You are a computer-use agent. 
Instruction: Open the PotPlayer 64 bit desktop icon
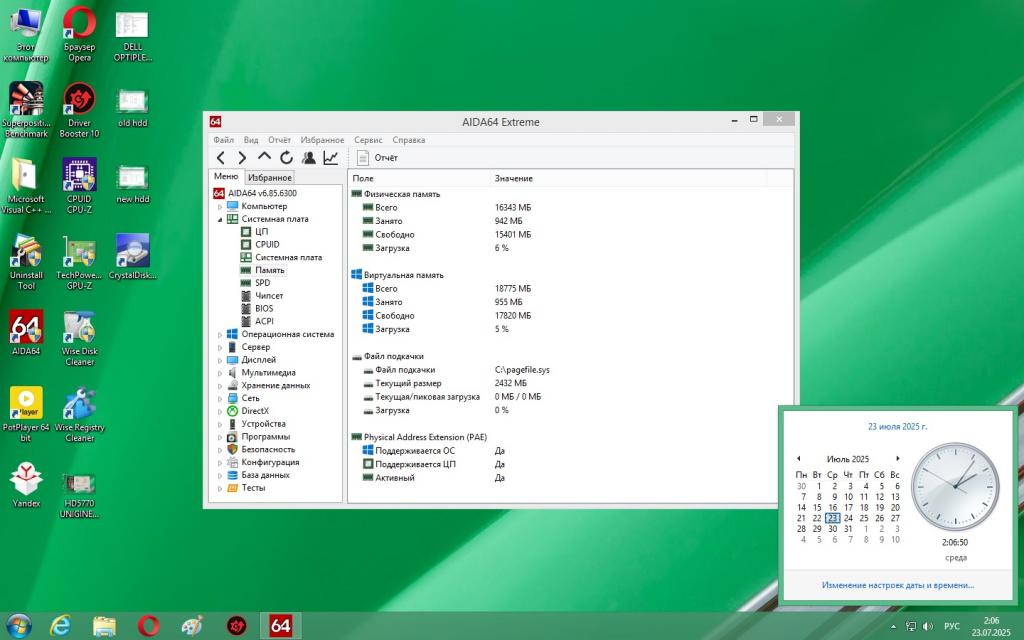click(x=26, y=414)
